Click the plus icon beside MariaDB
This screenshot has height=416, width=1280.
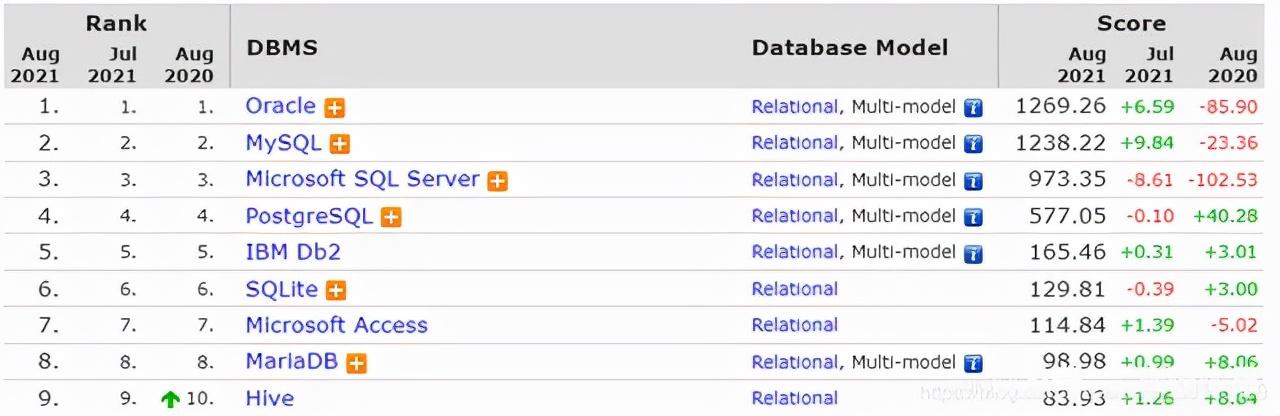pos(356,364)
